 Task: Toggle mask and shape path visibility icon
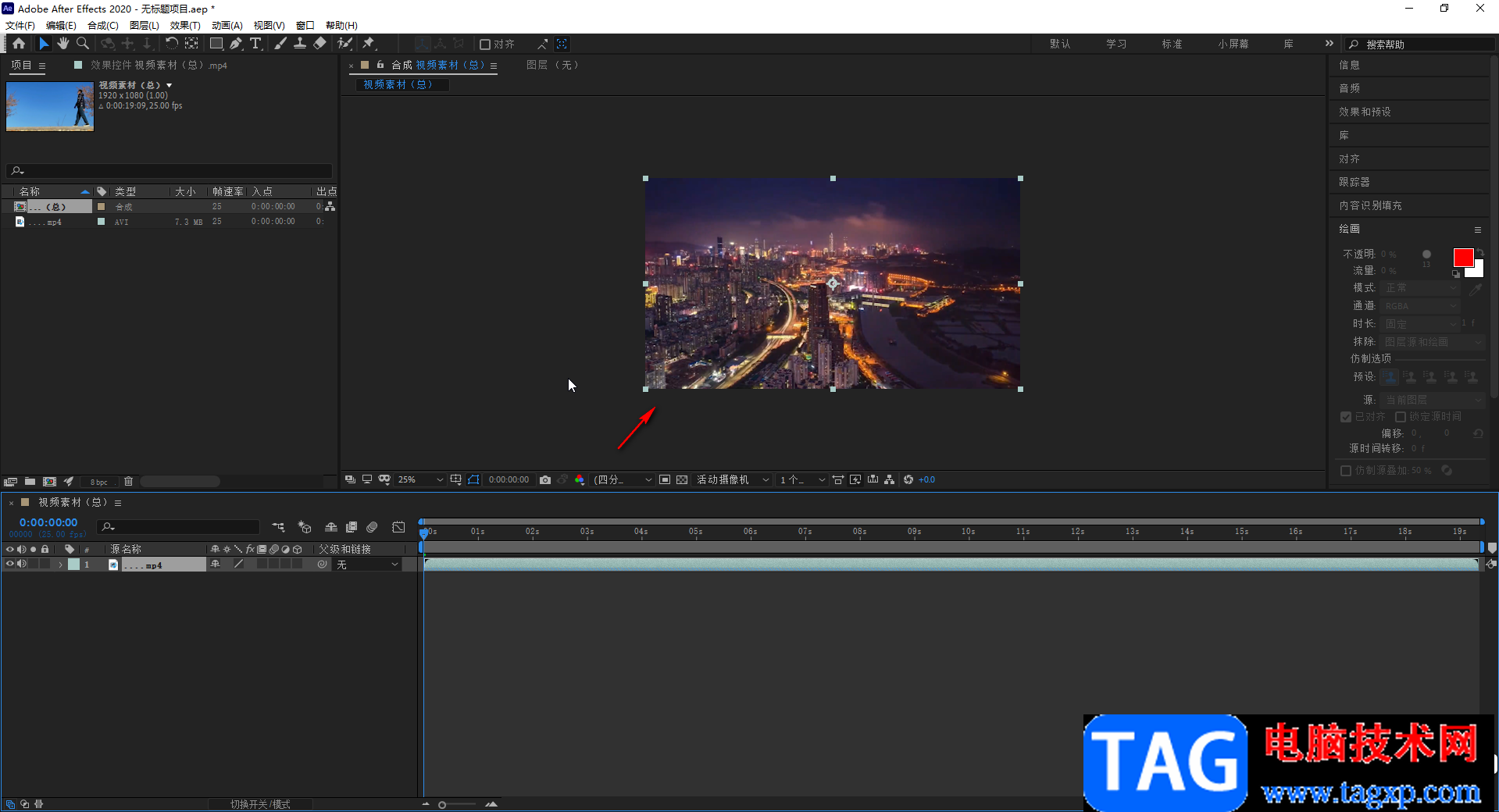click(x=474, y=479)
